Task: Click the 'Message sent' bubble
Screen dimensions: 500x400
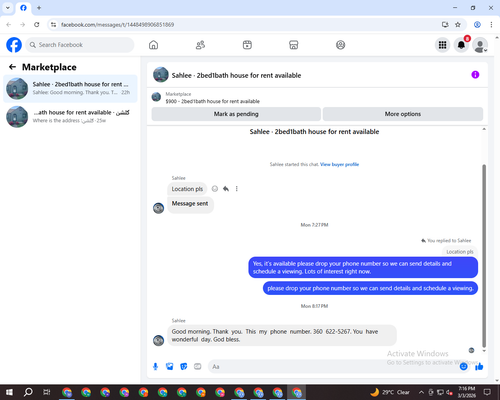Action: (x=190, y=204)
